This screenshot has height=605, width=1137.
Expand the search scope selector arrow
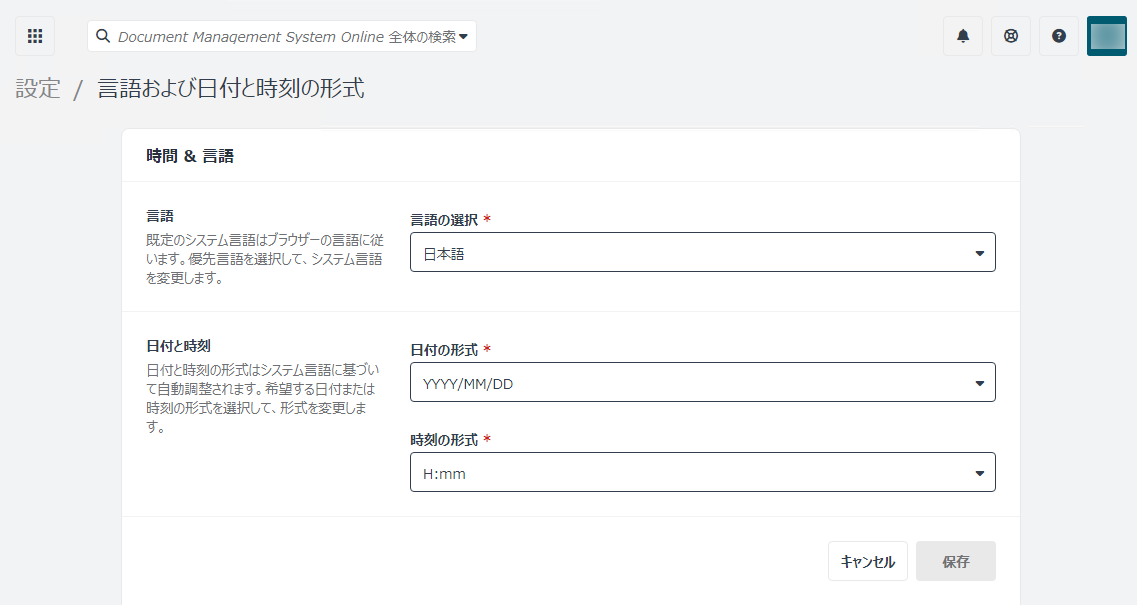(466, 35)
